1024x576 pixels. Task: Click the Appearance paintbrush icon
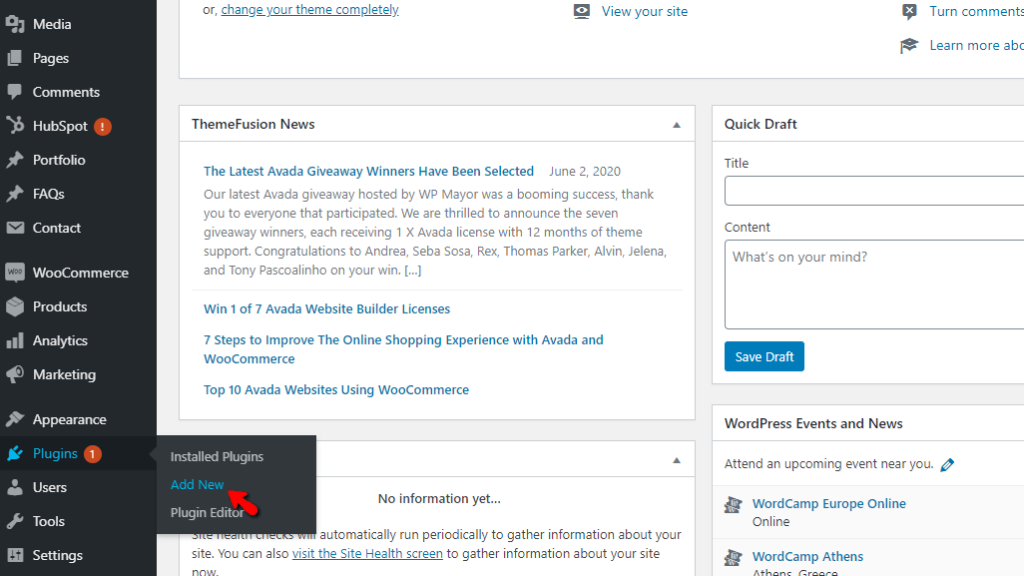point(15,419)
